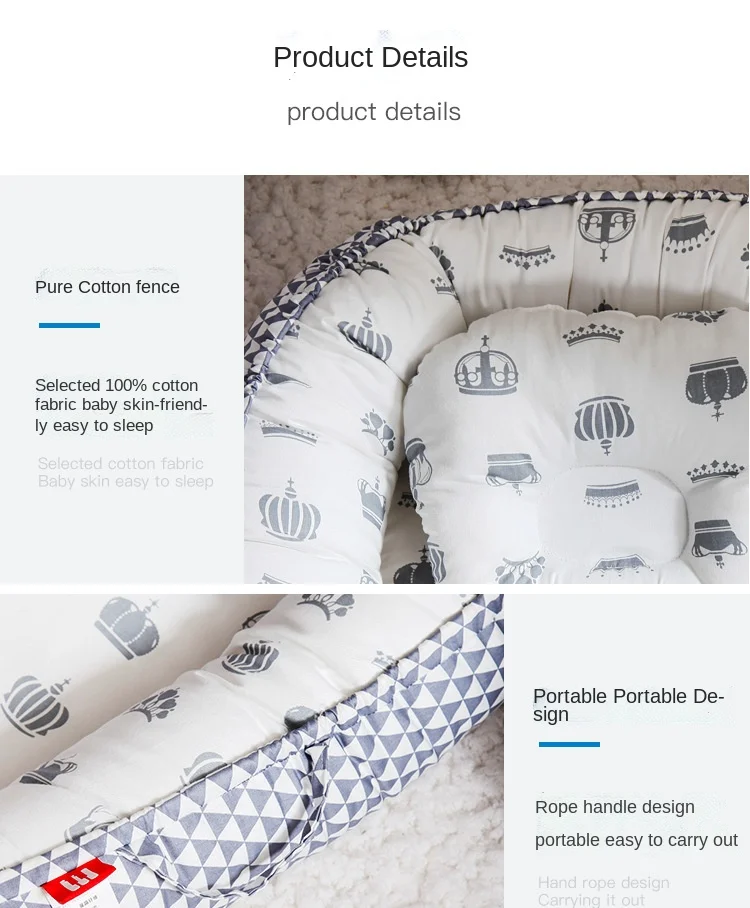This screenshot has width=750, height=908.
Task: Click the blue bar under Portable Design
Action: tap(569, 744)
